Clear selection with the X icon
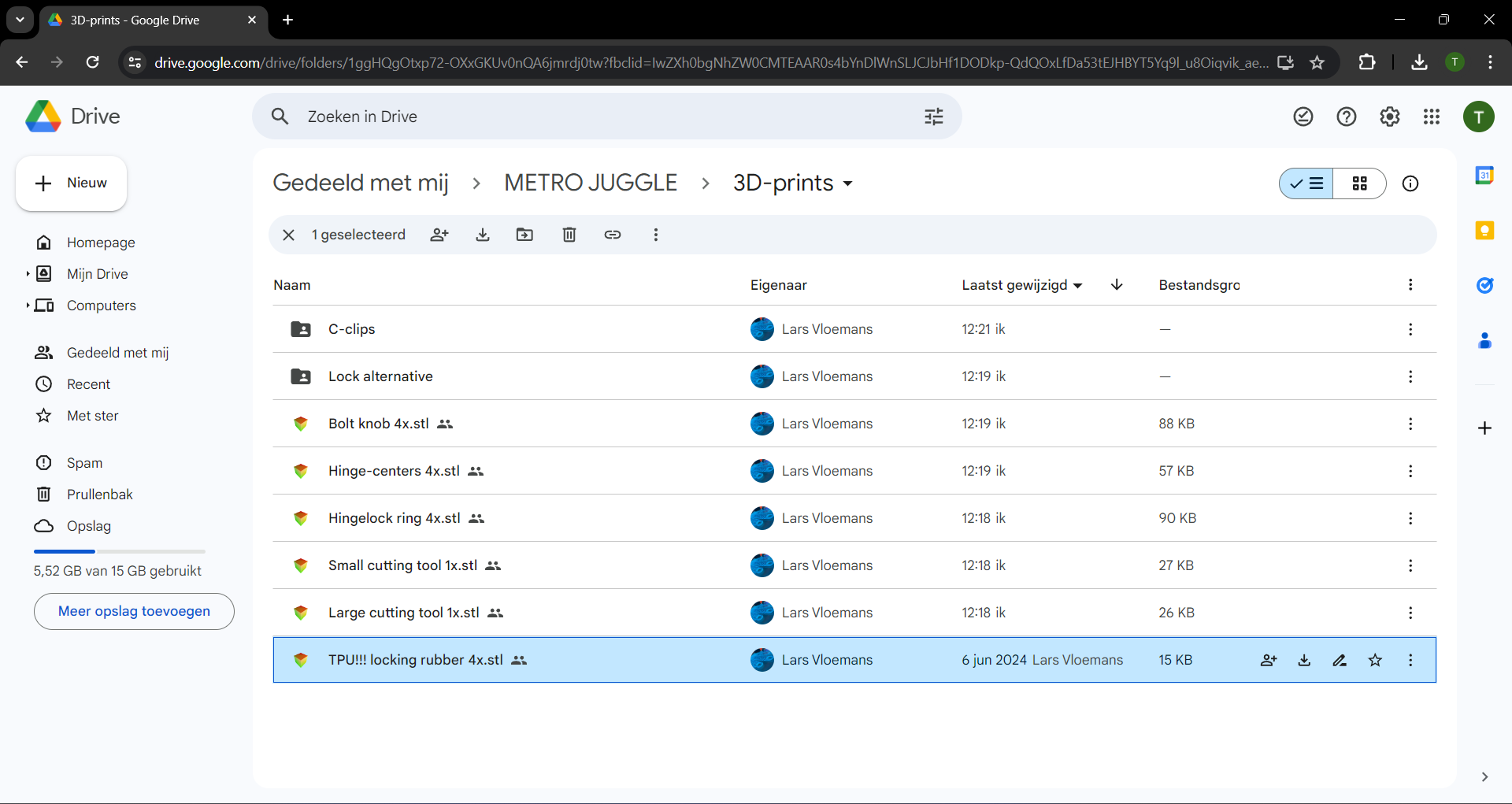 288,235
